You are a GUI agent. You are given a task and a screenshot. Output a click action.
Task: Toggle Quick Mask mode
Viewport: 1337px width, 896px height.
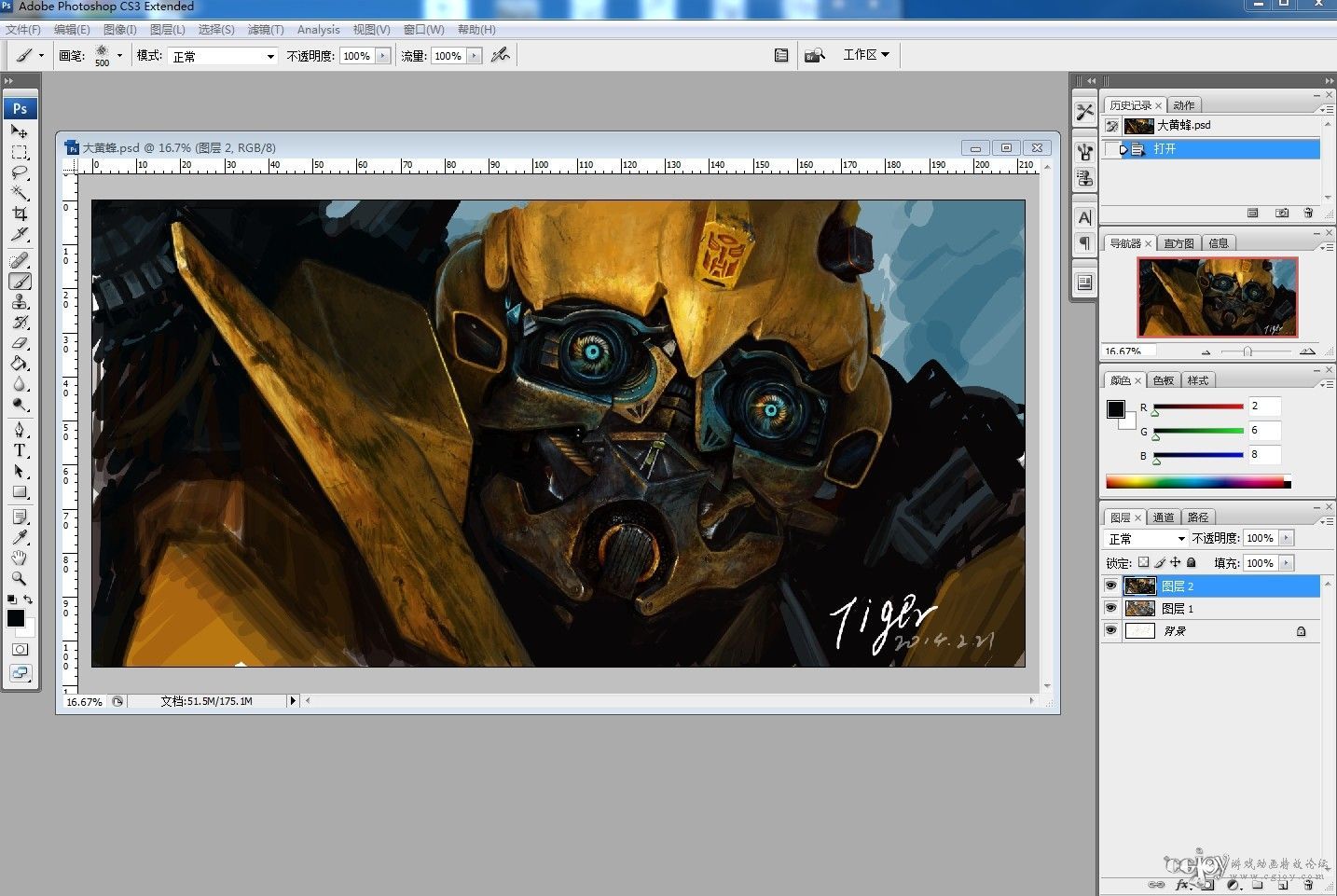click(20, 649)
